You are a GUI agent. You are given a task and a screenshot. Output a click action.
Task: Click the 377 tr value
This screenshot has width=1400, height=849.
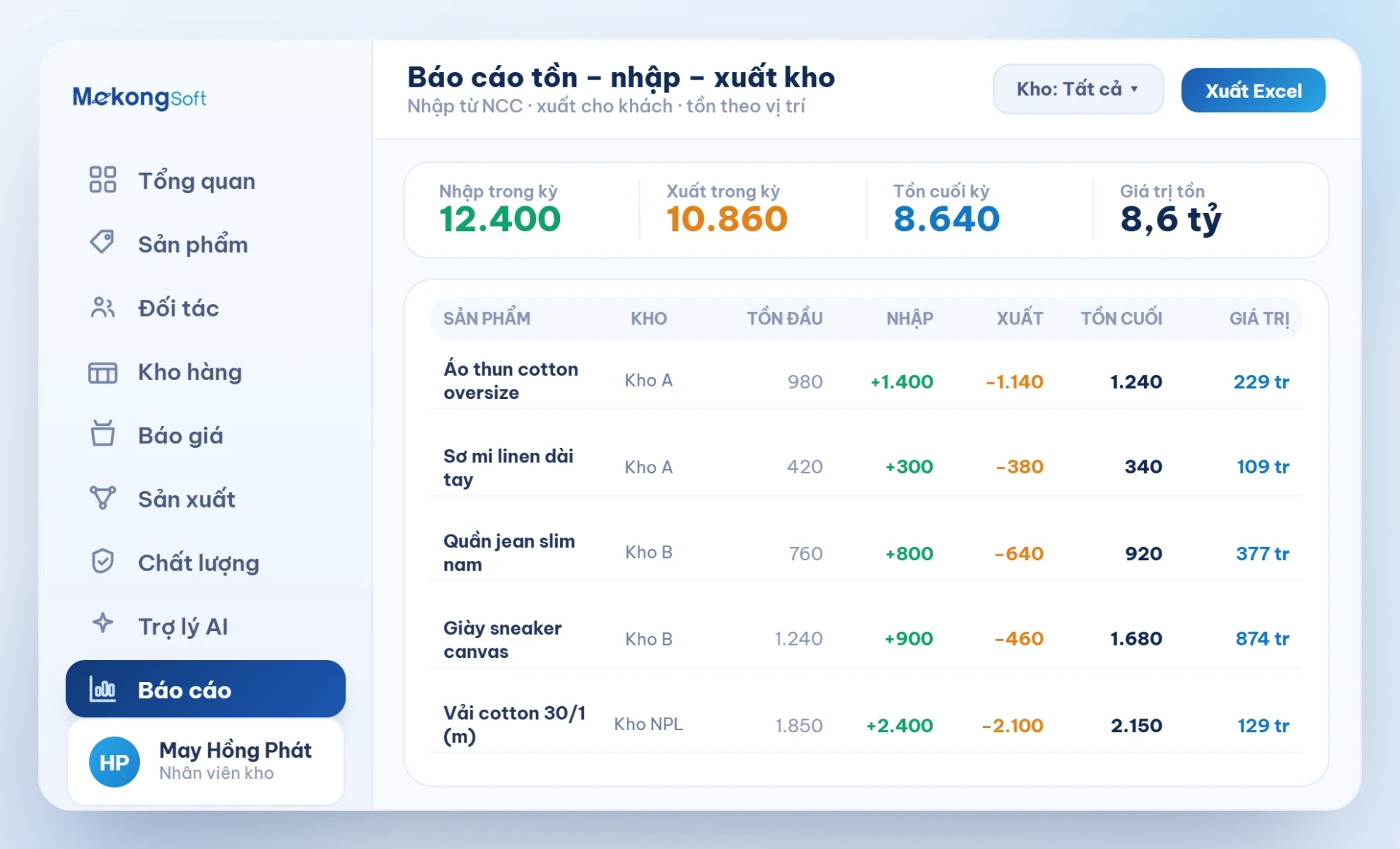pos(1262,554)
